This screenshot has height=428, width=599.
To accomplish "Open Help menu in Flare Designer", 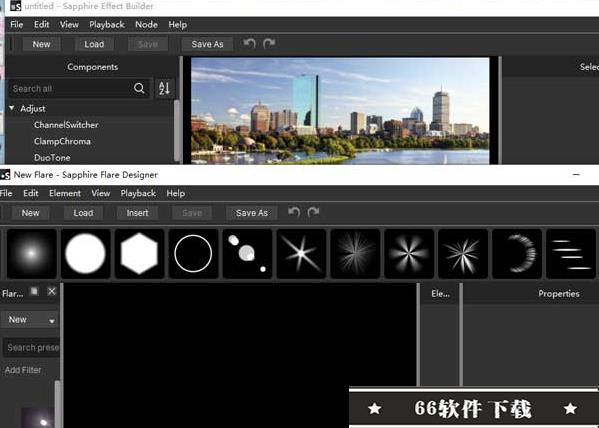I will pyautogui.click(x=176, y=193).
